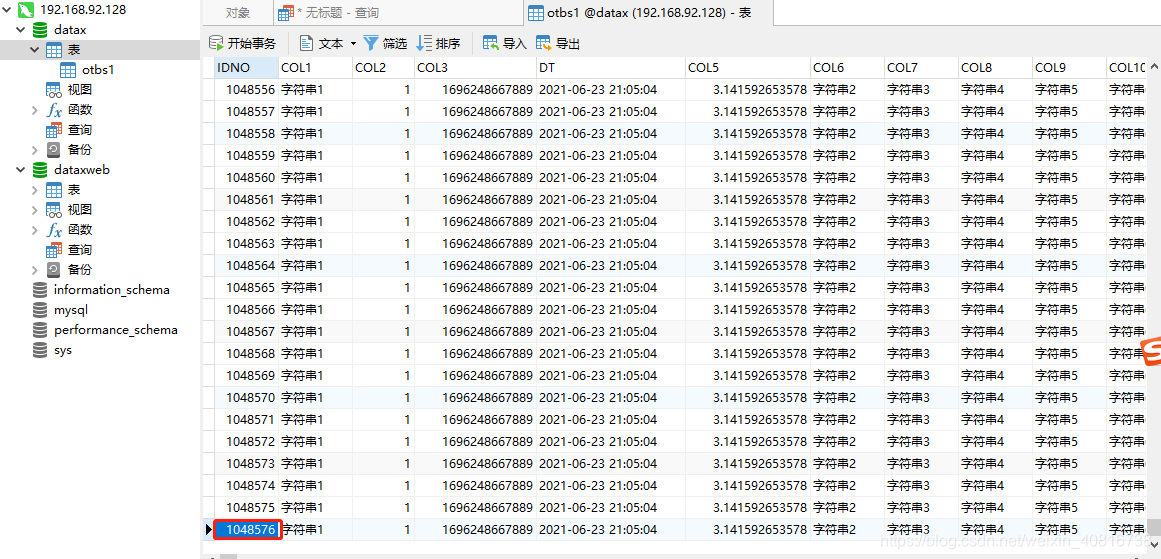Viewport: 1161px width, 559px height.
Task: Click the dataxweb database icon
Action: pyautogui.click(x=40, y=170)
